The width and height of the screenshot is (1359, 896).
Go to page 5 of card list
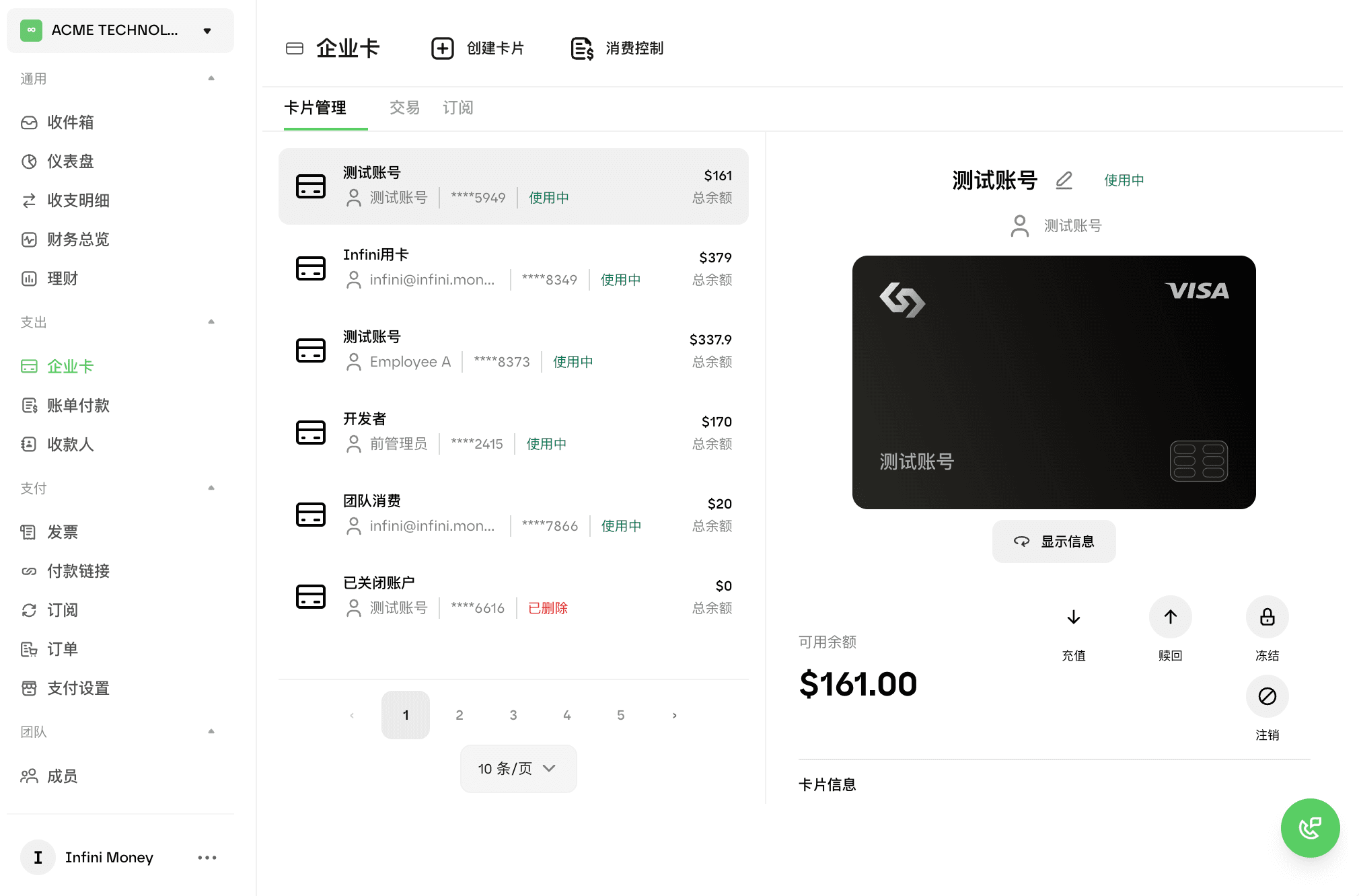pyautogui.click(x=621, y=715)
